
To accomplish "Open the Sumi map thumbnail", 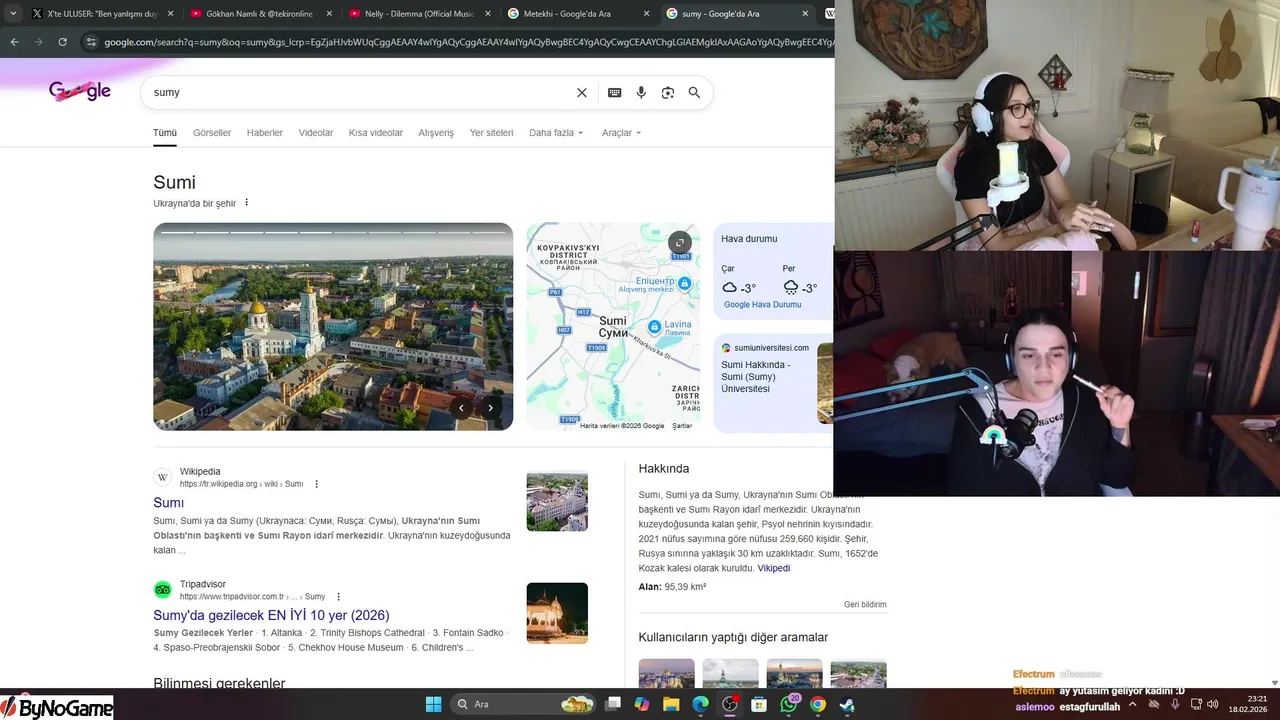I will click(613, 326).
